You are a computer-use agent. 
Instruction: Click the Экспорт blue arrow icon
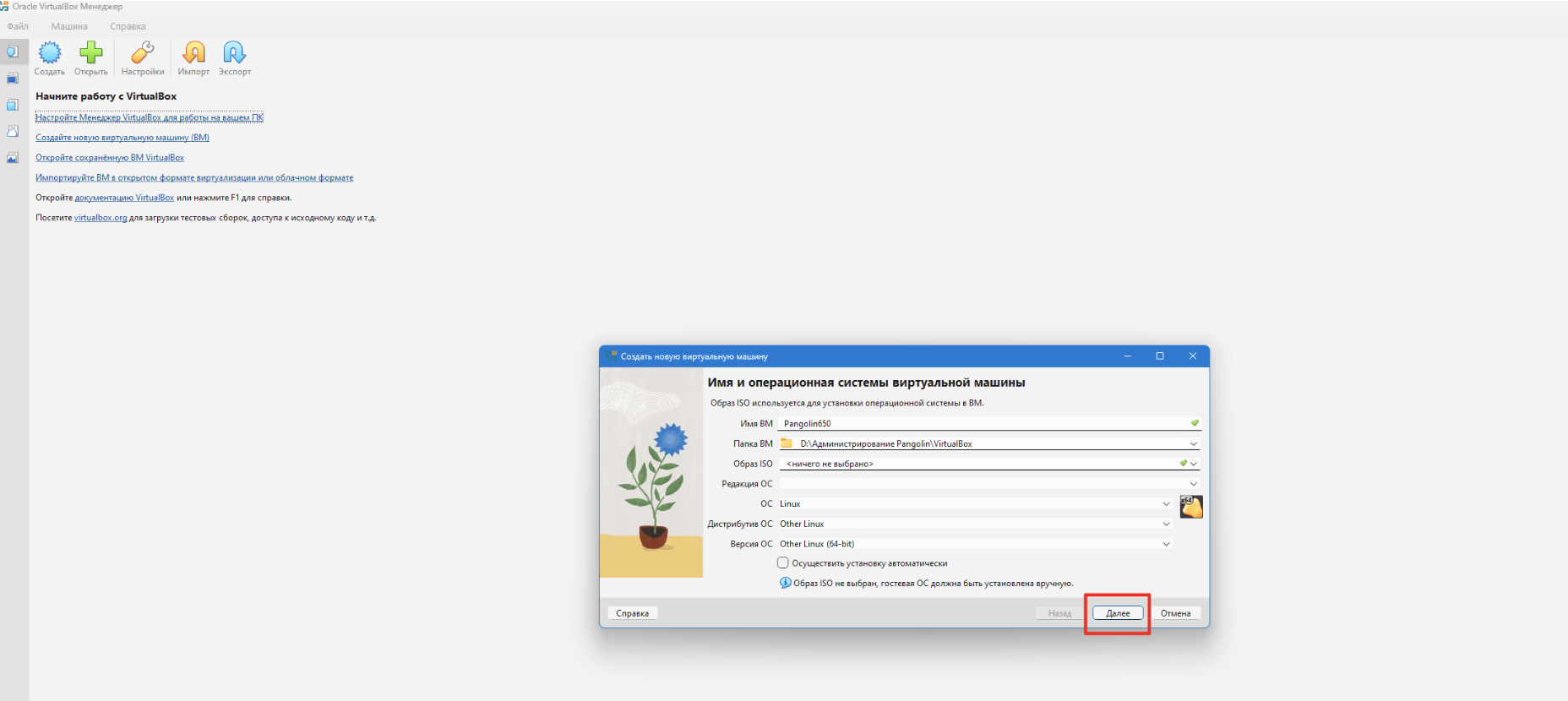[234, 53]
